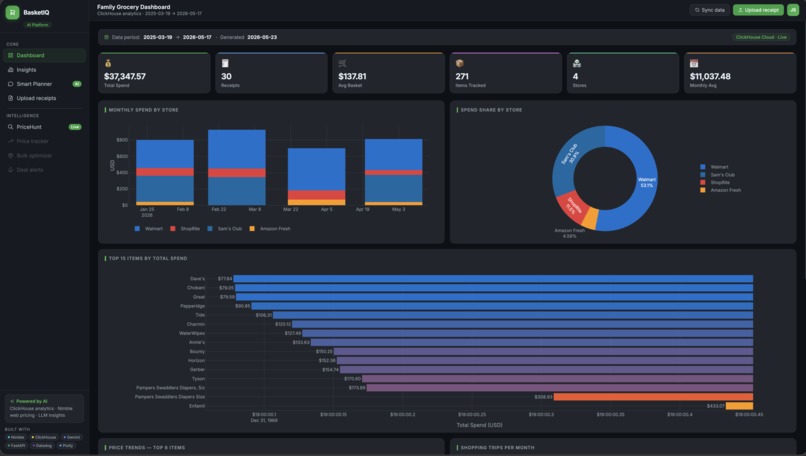Click the $37,347.57 Total Spend value
Image resolution: width=806 pixels, height=456 pixels.
pyautogui.click(x=125, y=76)
